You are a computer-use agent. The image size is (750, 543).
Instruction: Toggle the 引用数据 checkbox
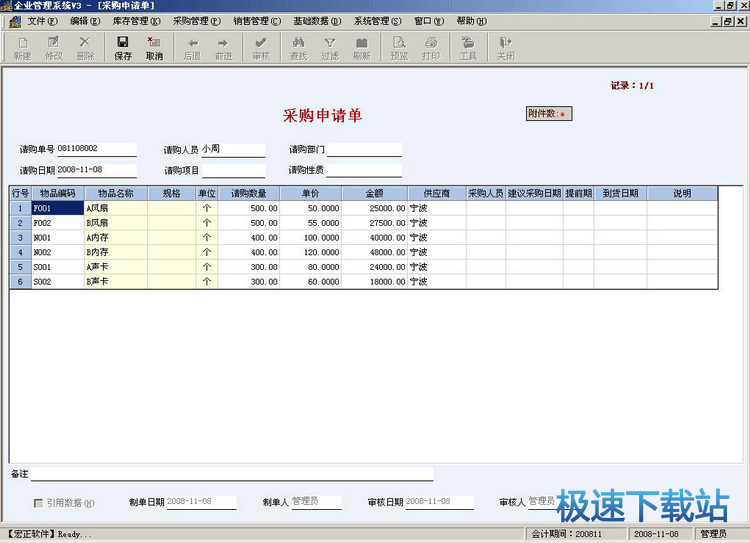coord(38,503)
